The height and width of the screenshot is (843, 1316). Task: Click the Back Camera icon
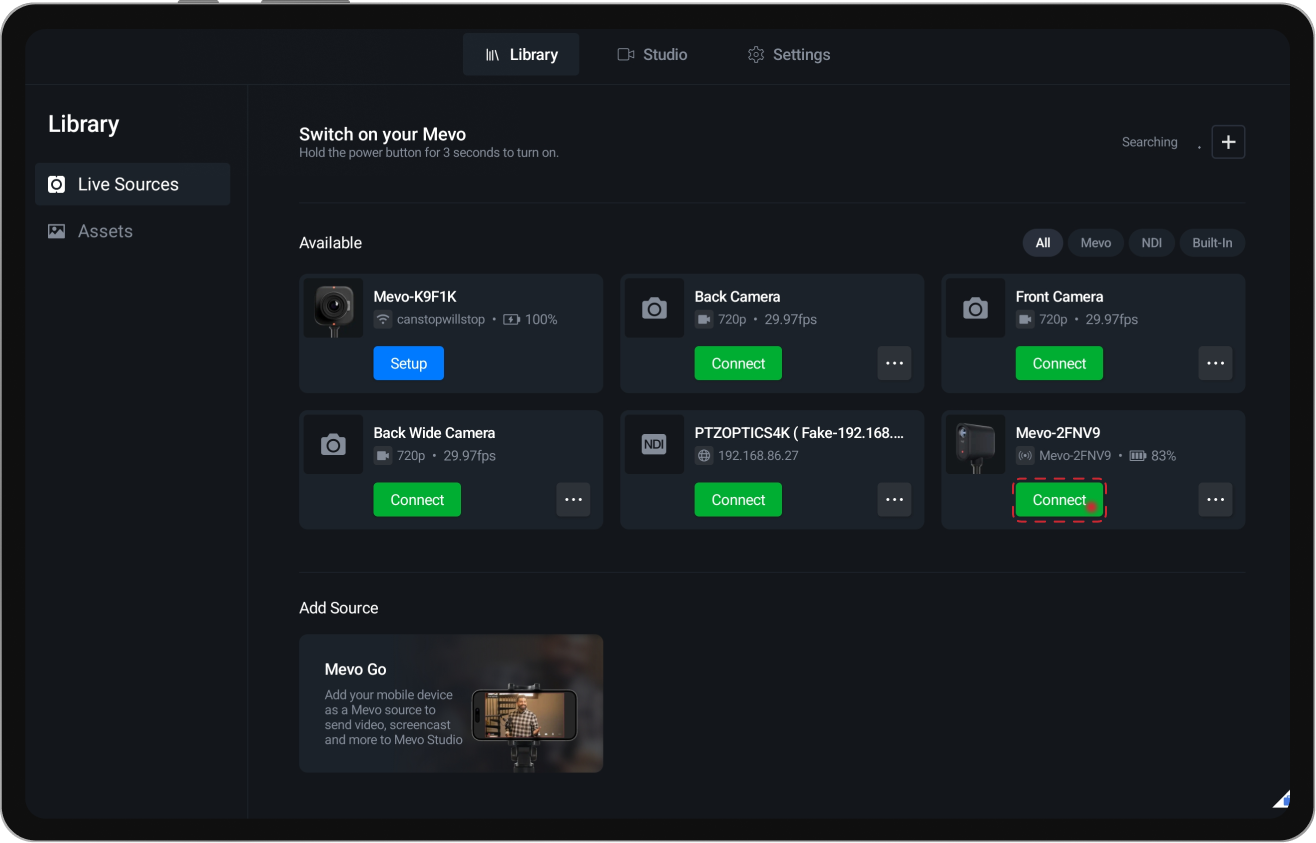click(654, 308)
